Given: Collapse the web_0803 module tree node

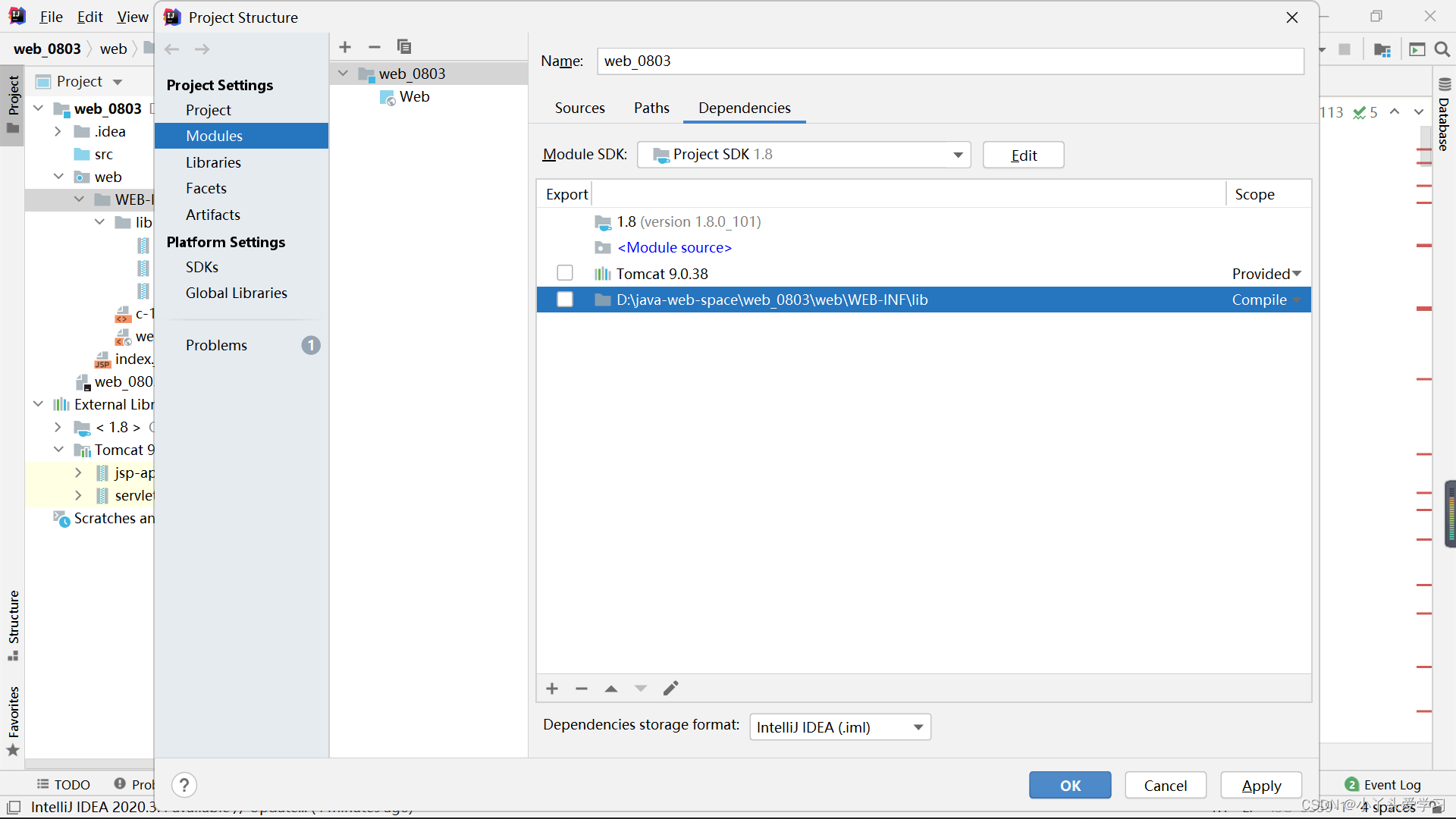Looking at the screenshot, I should coord(343,74).
